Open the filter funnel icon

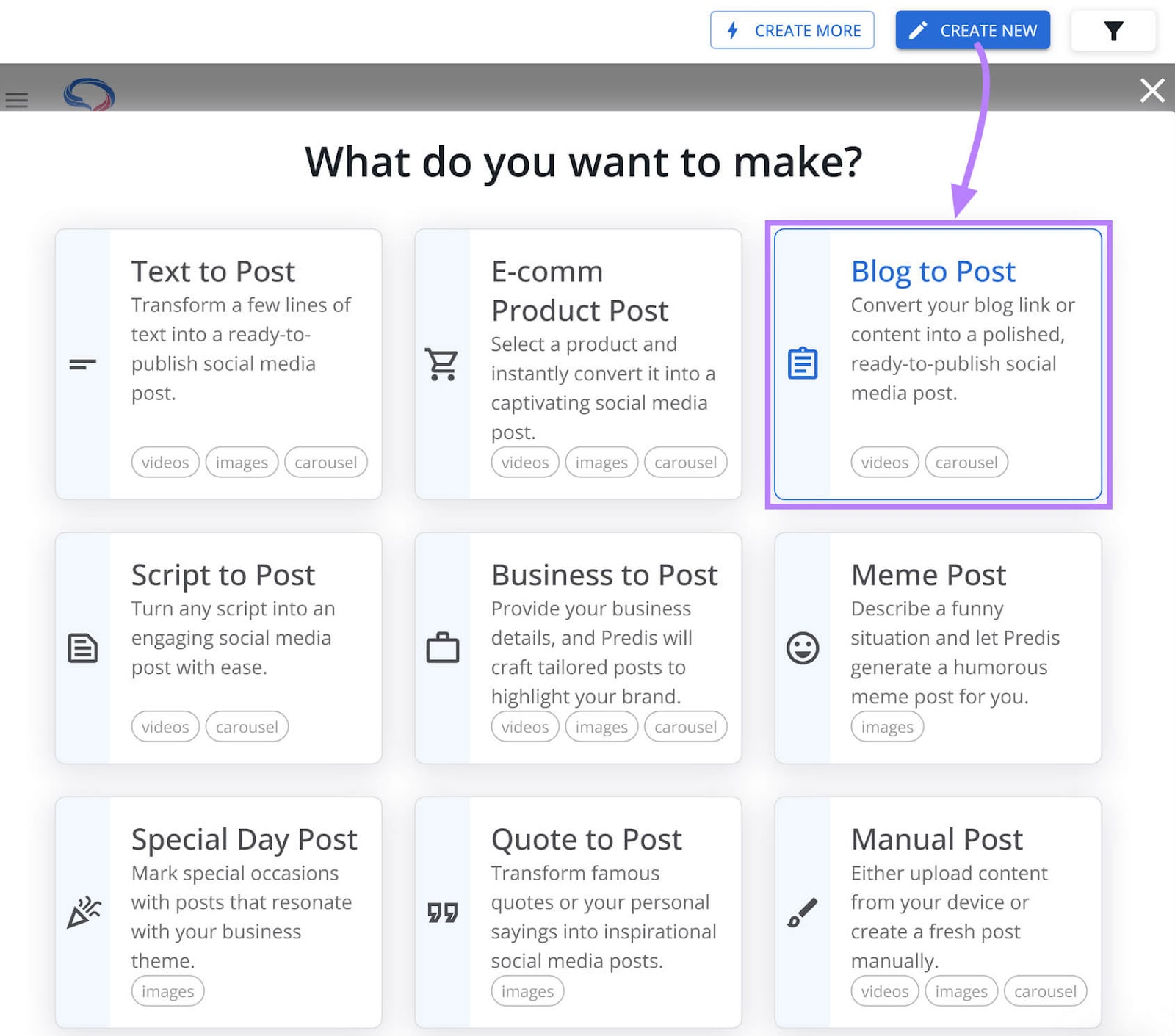tap(1113, 31)
